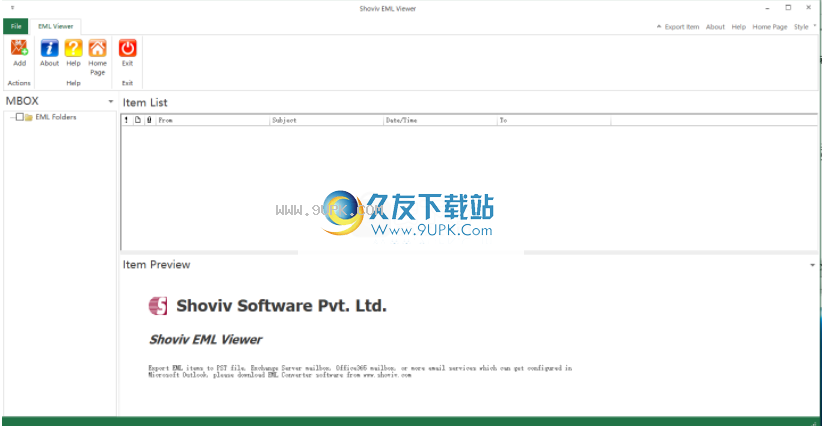Click the Home Page link at top right

pyautogui.click(x=769, y=27)
